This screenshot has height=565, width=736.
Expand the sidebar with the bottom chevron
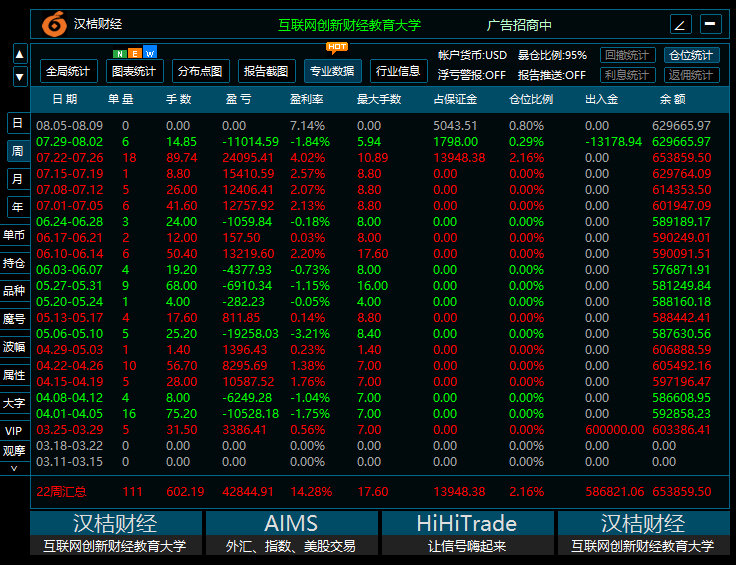coord(14,468)
